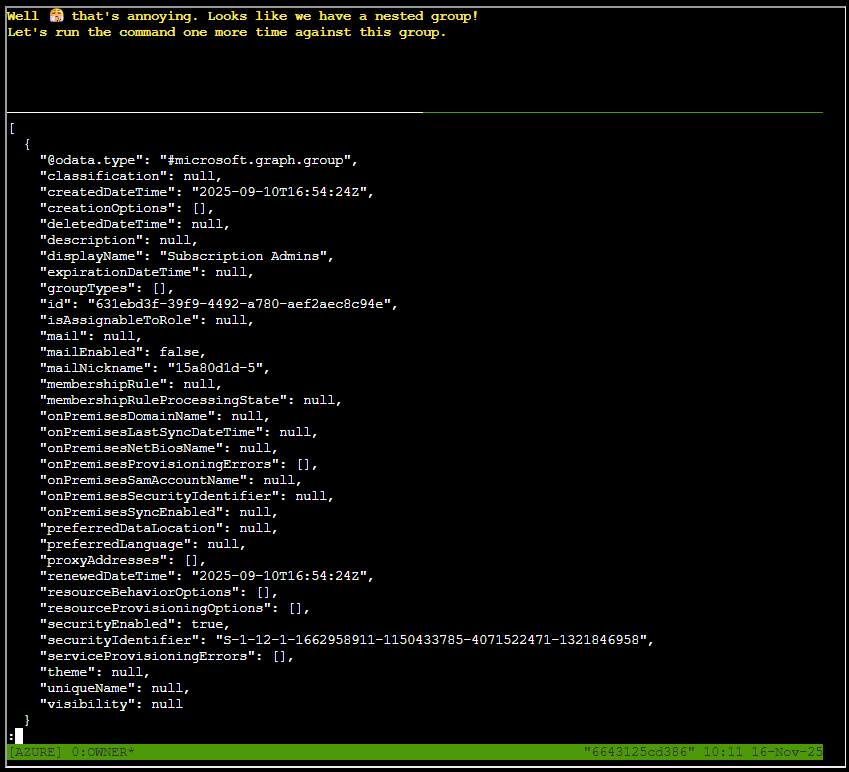Click the opening curly brace of the group object

pyautogui.click(x=27, y=144)
